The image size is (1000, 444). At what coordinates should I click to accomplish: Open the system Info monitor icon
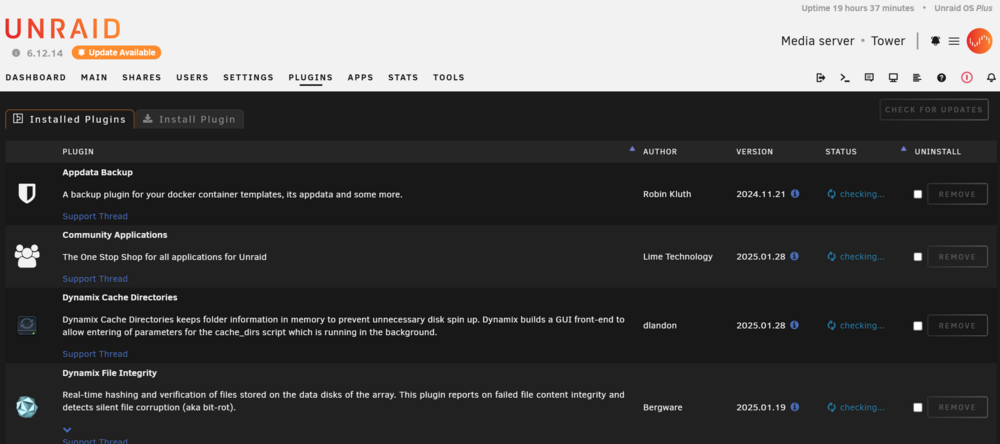tap(893, 78)
